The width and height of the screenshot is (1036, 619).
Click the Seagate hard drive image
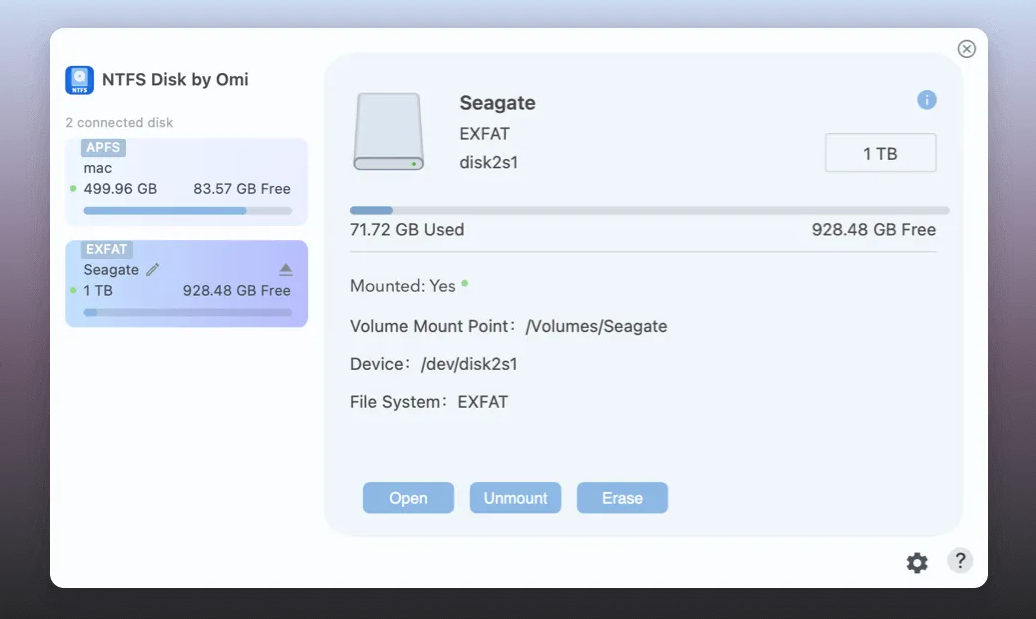tap(388, 131)
